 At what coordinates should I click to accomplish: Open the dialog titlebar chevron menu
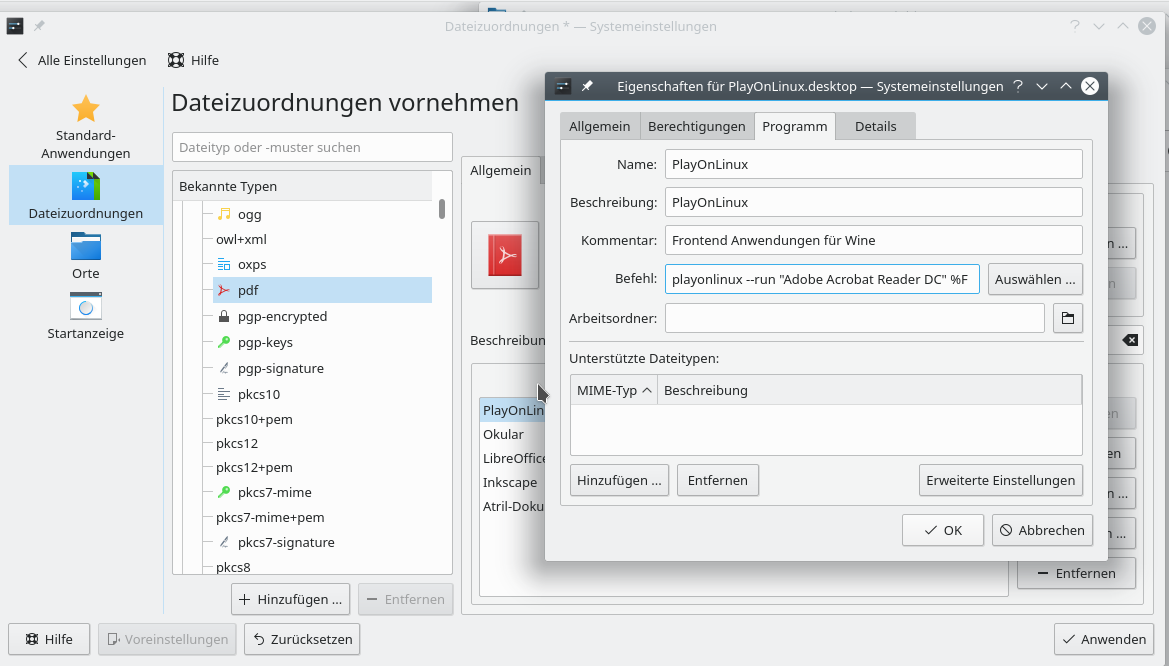pos(1042,86)
